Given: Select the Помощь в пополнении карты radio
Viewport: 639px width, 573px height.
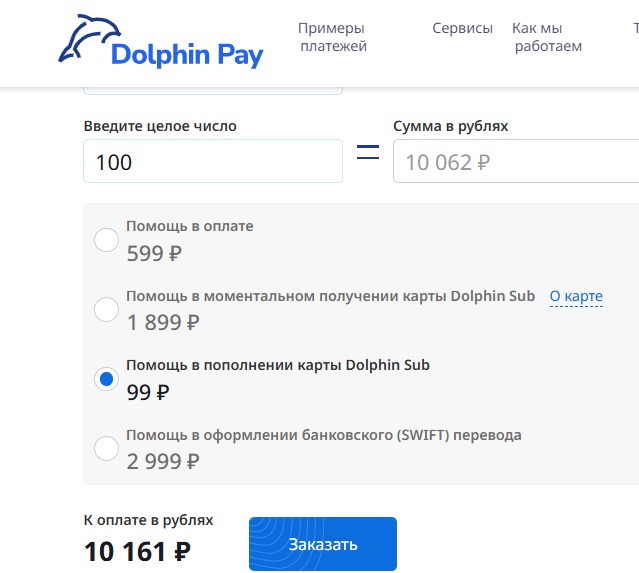Looking at the screenshot, I should click(106, 379).
